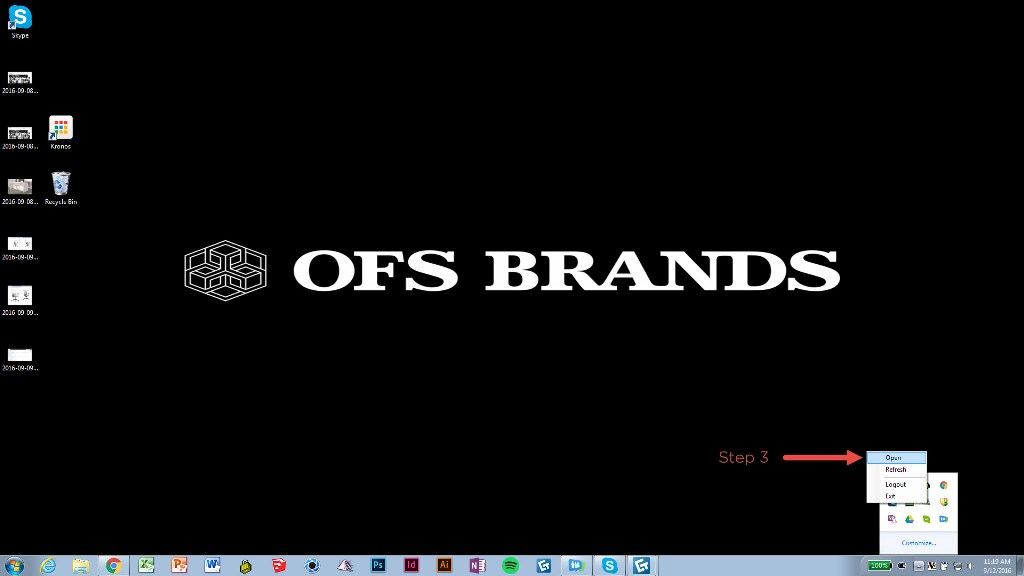Launch SketchUp from the taskbar
Screen dimensions: 1024x576
(x=279, y=566)
